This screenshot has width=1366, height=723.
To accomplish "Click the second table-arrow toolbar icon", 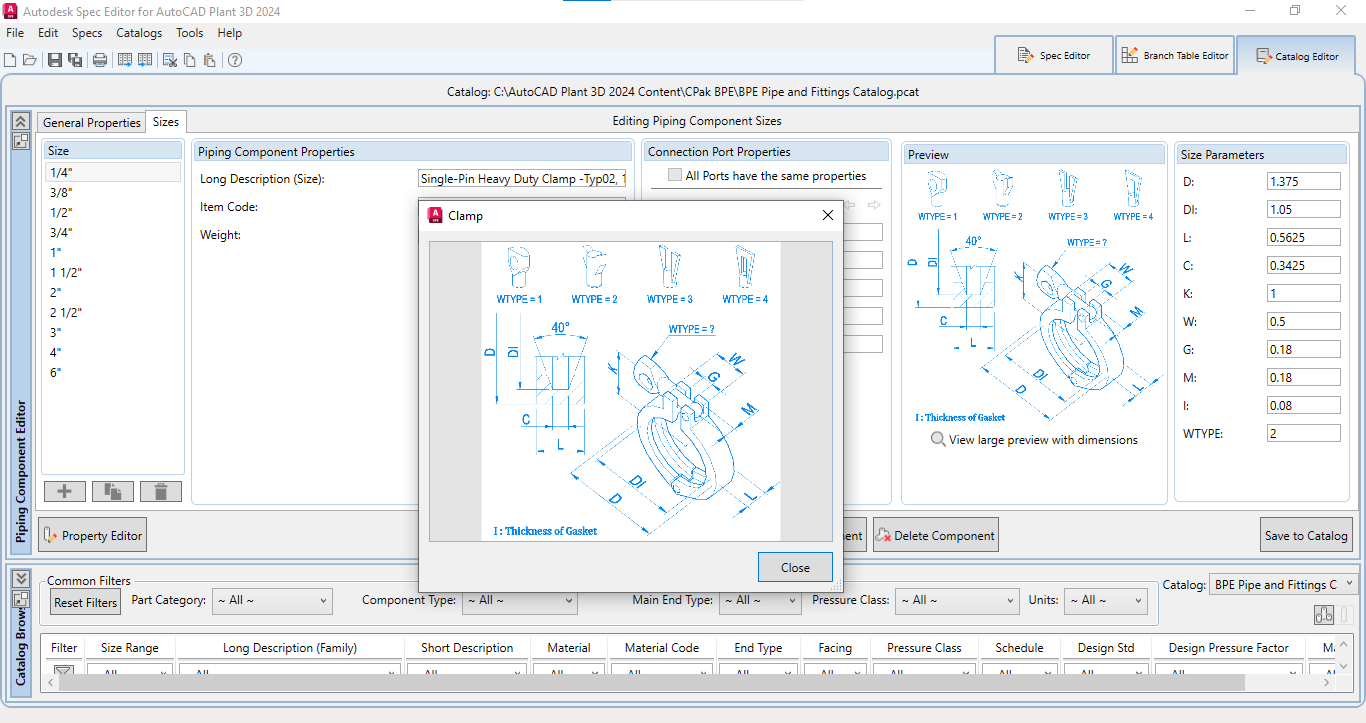I will [x=145, y=60].
